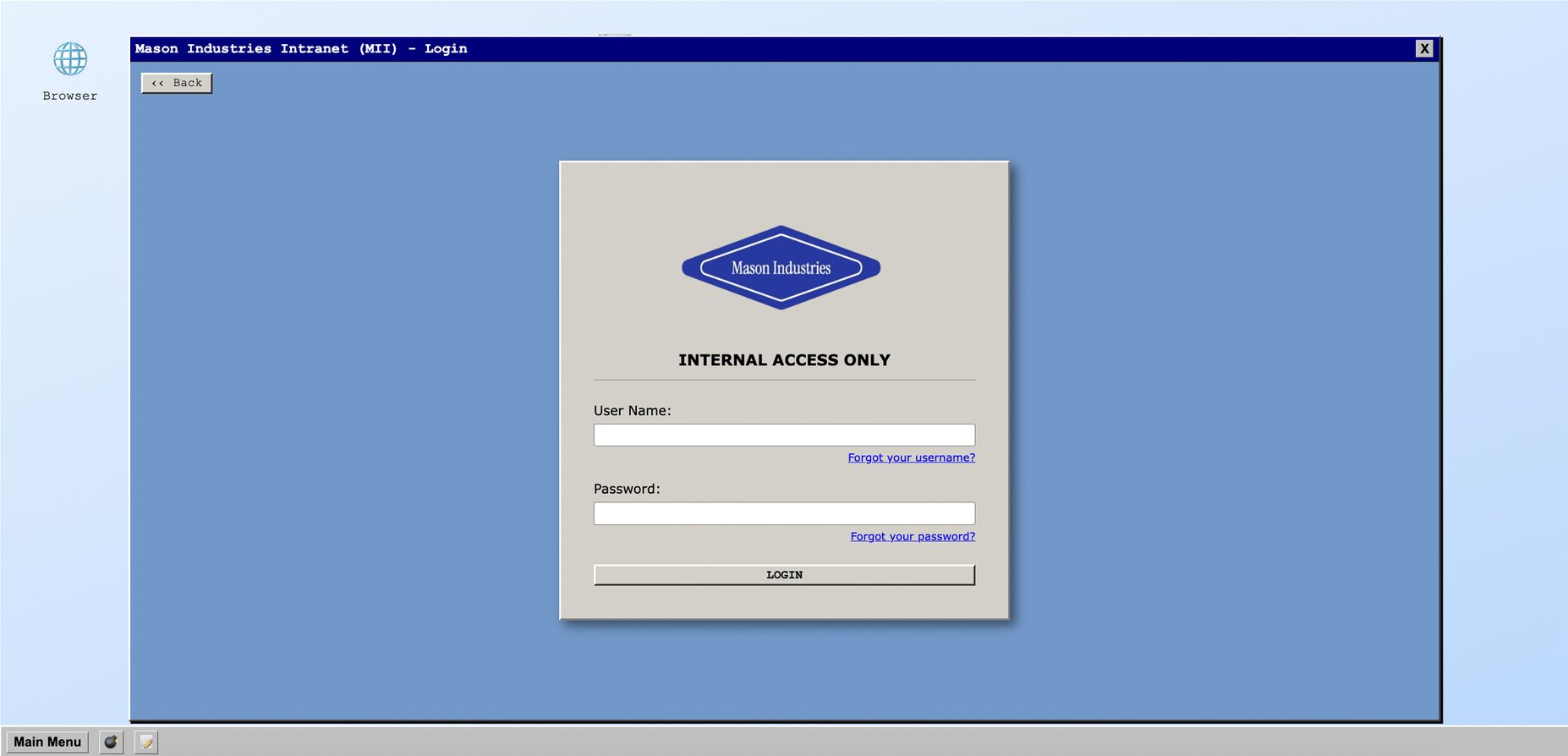The image size is (1568, 756).
Task: Click the divider line below the heading
Action: (x=783, y=380)
